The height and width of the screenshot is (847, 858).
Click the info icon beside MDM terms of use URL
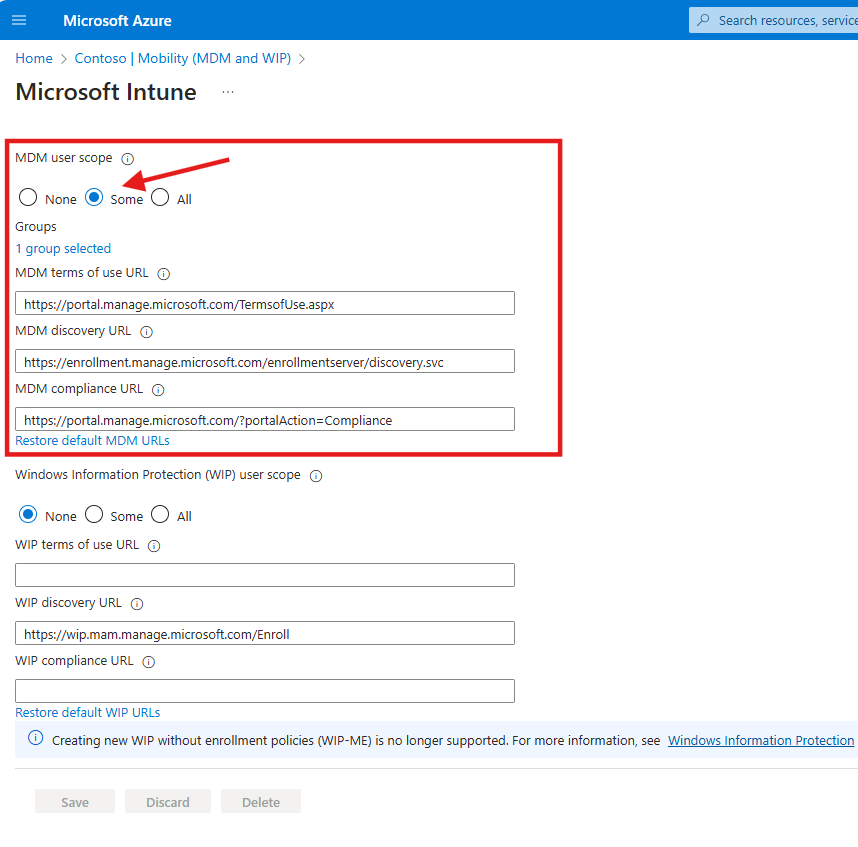(164, 274)
